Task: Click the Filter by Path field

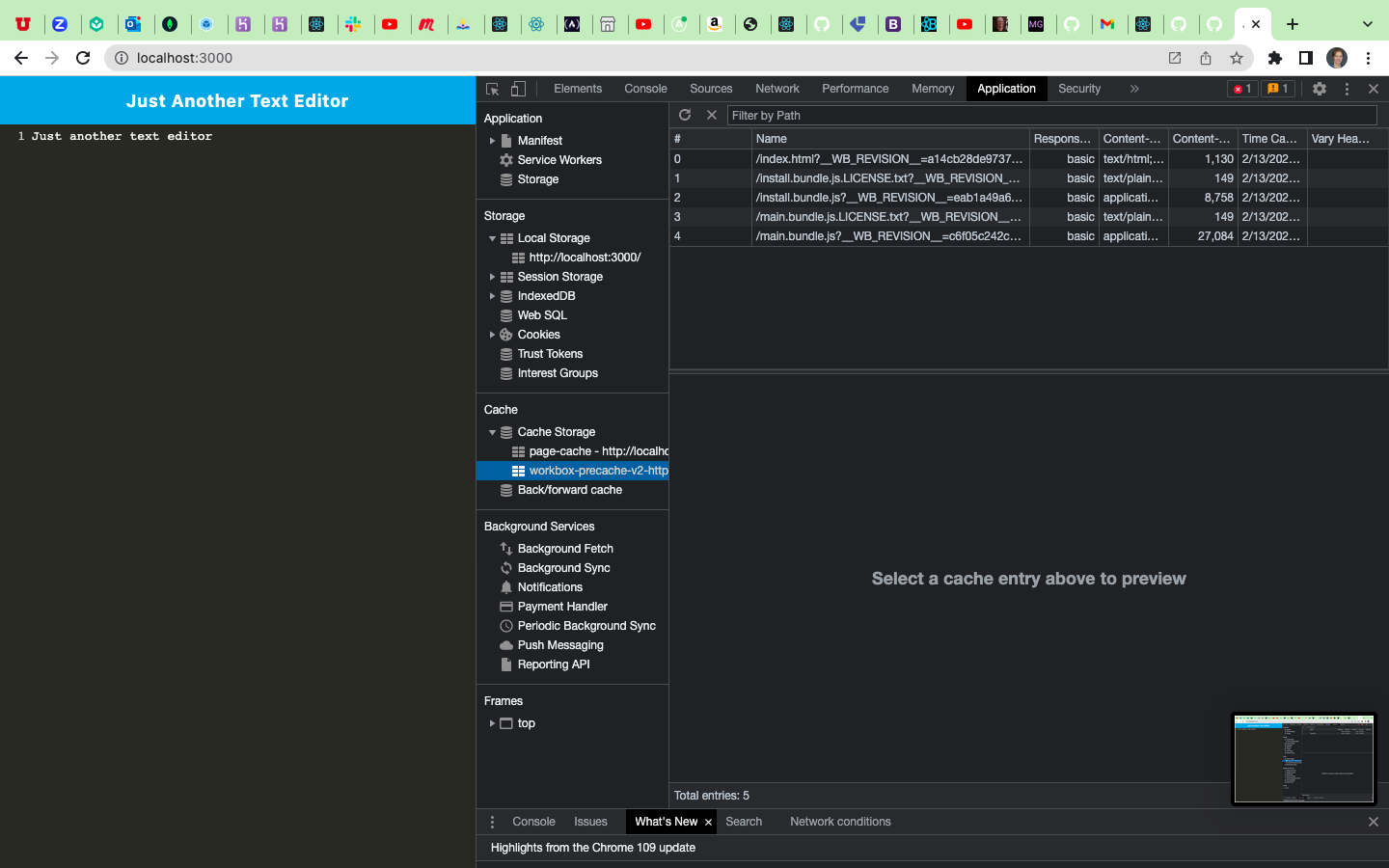Action: [1051, 115]
